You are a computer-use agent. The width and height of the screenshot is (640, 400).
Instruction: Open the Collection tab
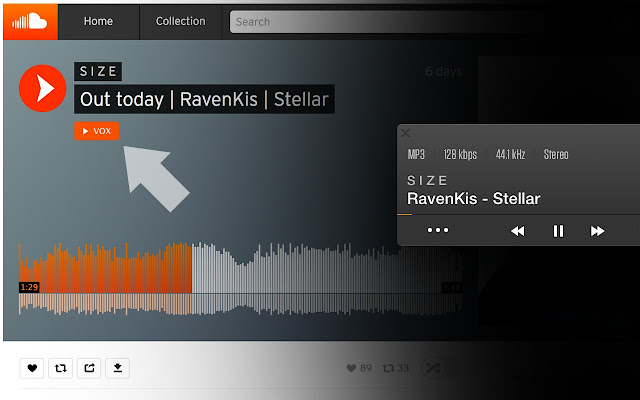pyautogui.click(x=180, y=22)
